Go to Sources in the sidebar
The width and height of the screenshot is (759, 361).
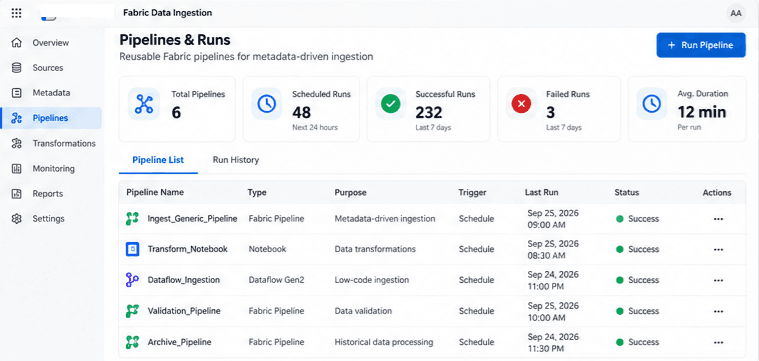[51, 68]
